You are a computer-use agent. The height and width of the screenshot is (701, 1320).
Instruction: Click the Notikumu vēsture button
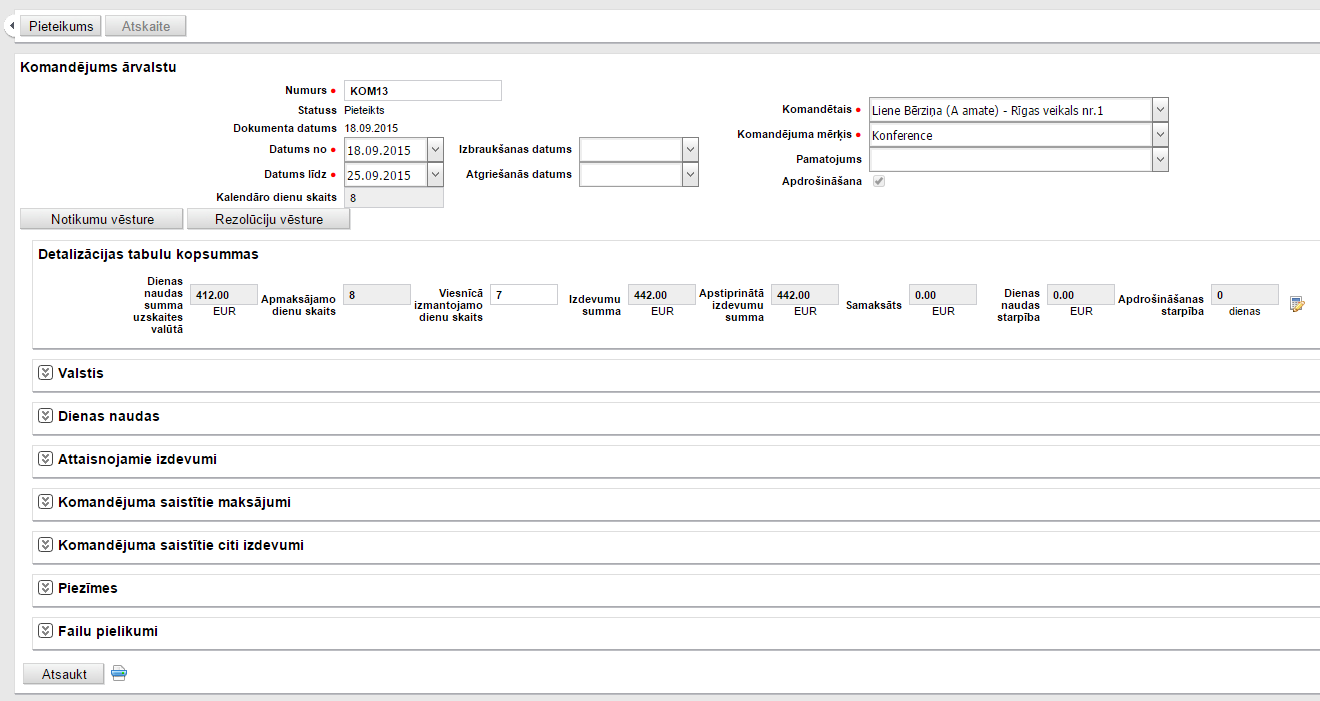pos(101,219)
